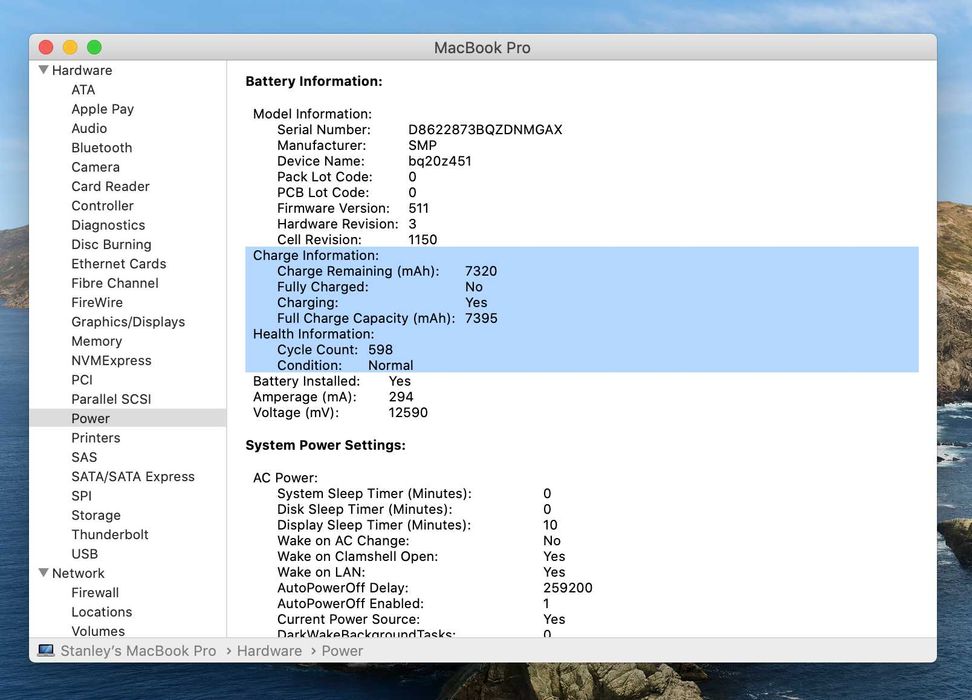The width and height of the screenshot is (972, 700).
Task: Open NVMExpress section
Action: click(x=111, y=360)
